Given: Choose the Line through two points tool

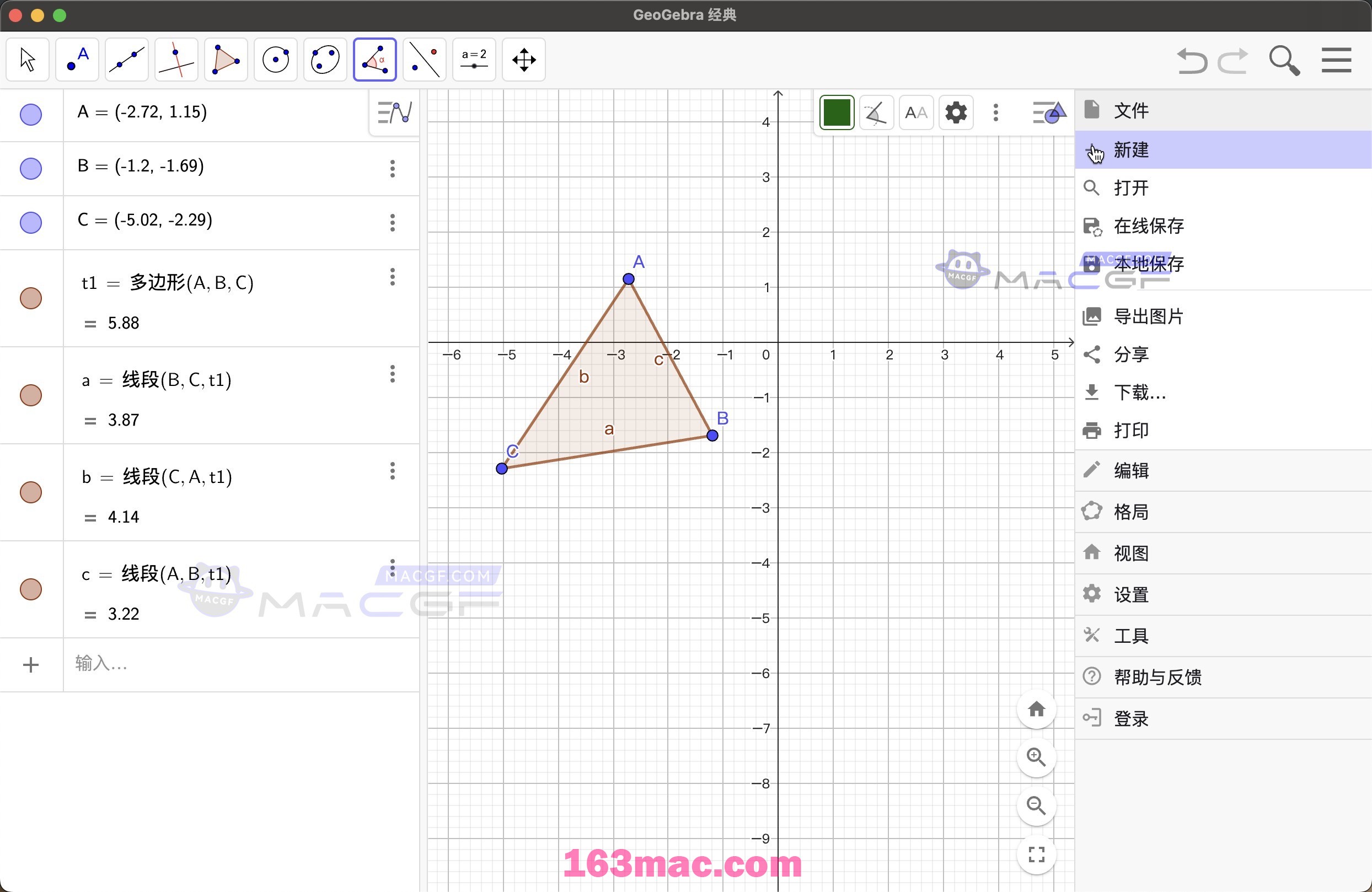Looking at the screenshot, I should click(x=127, y=60).
